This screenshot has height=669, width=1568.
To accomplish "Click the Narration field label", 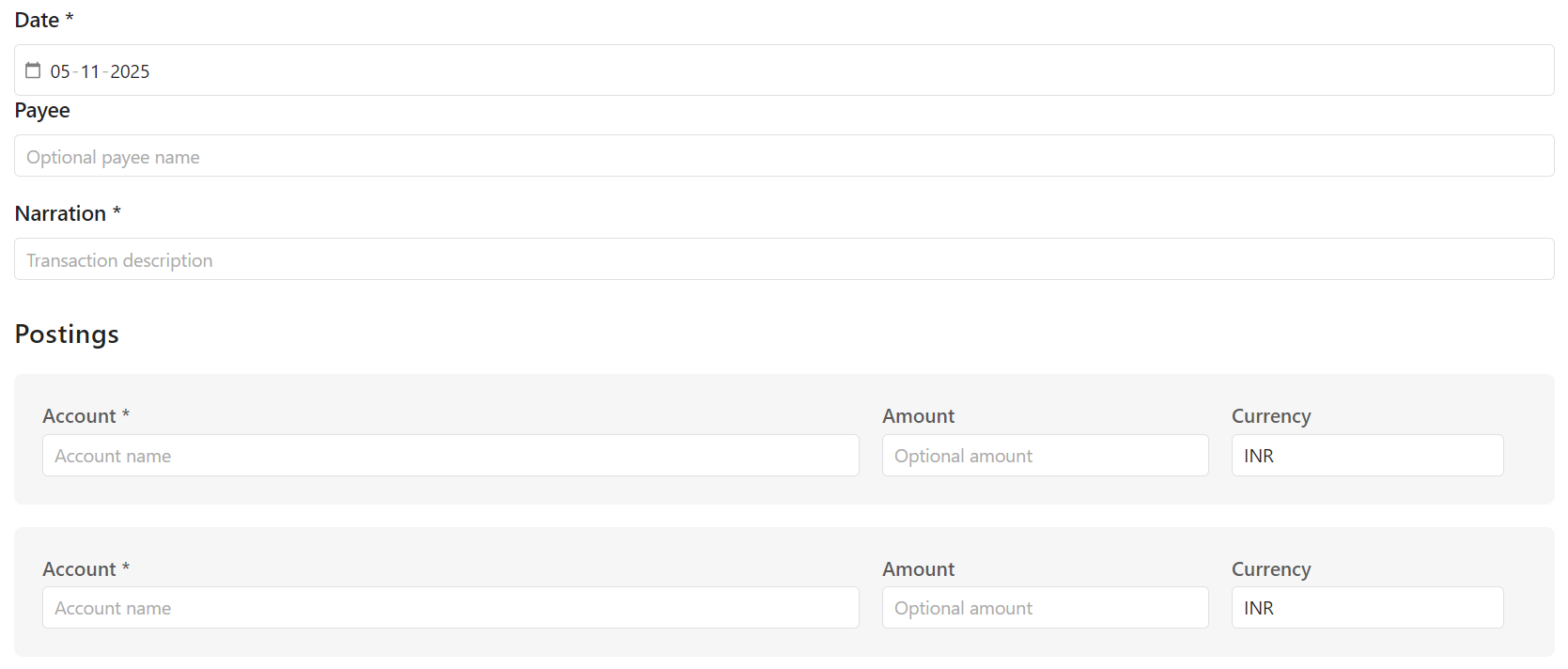I will [60, 213].
